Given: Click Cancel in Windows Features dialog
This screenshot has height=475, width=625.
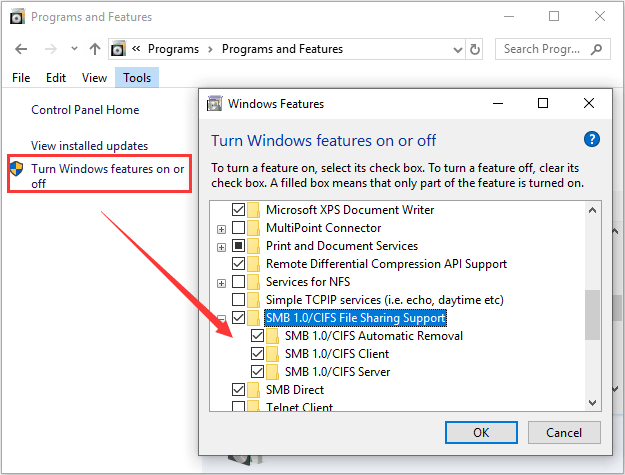Looking at the screenshot, I should (x=564, y=432).
